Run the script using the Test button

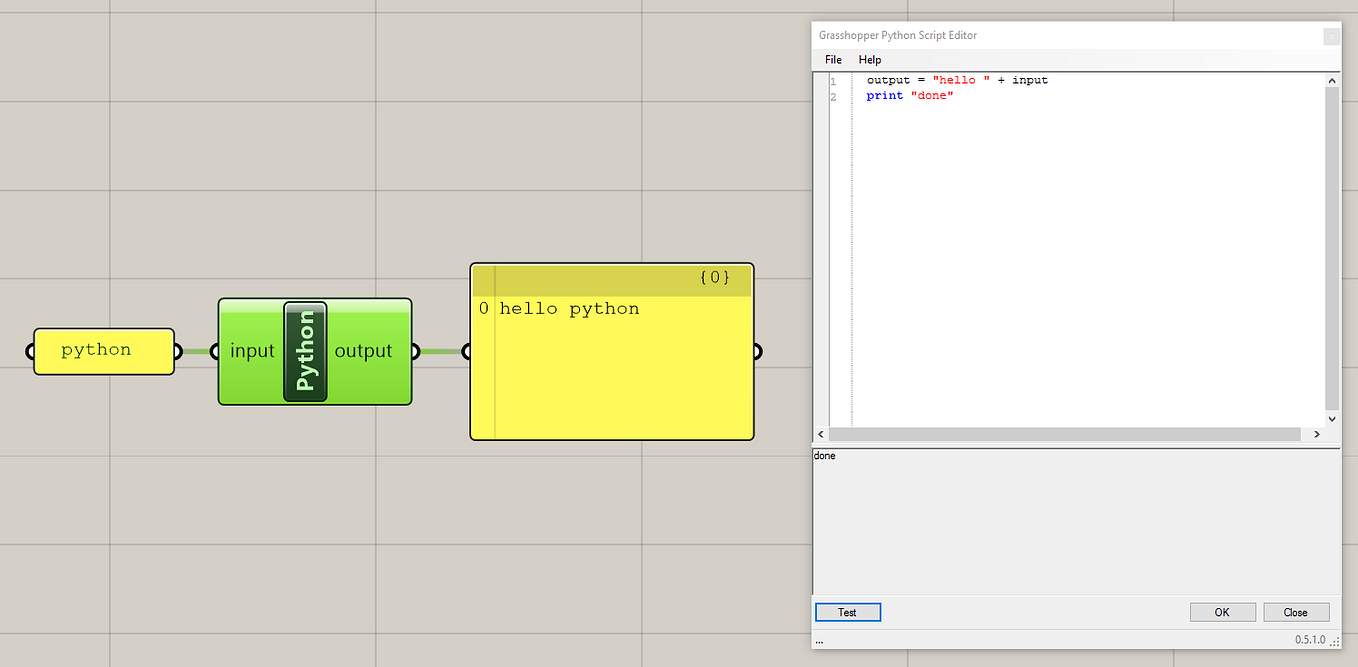pos(848,611)
